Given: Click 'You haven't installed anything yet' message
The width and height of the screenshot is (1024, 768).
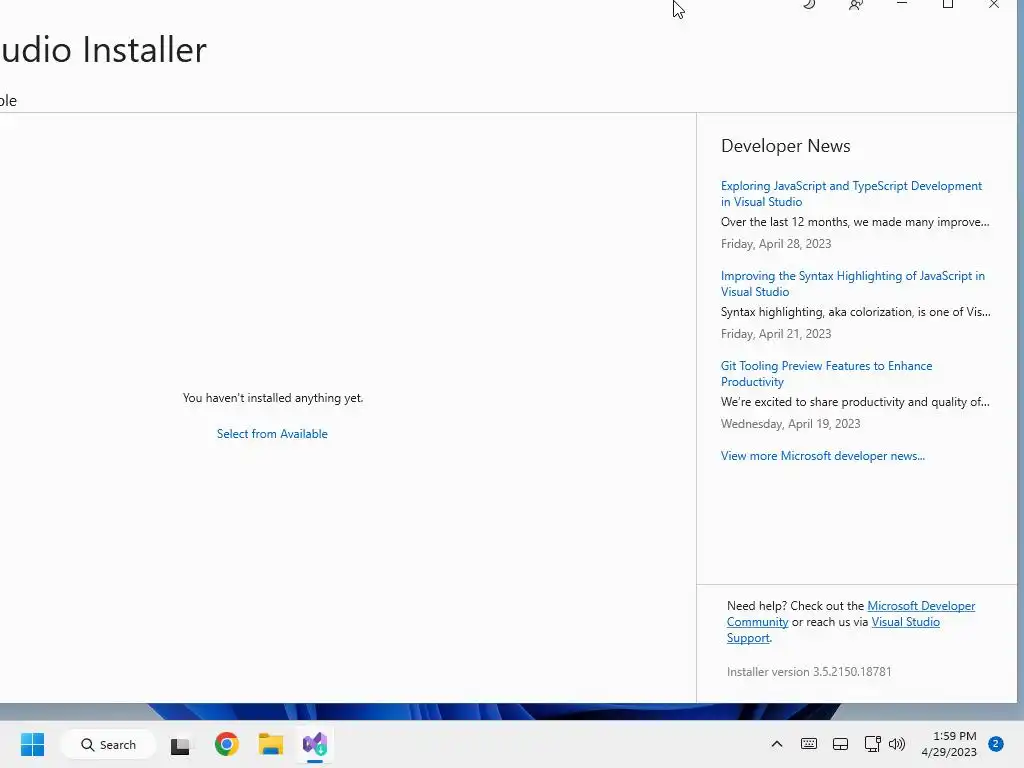Looking at the screenshot, I should coord(273,398).
